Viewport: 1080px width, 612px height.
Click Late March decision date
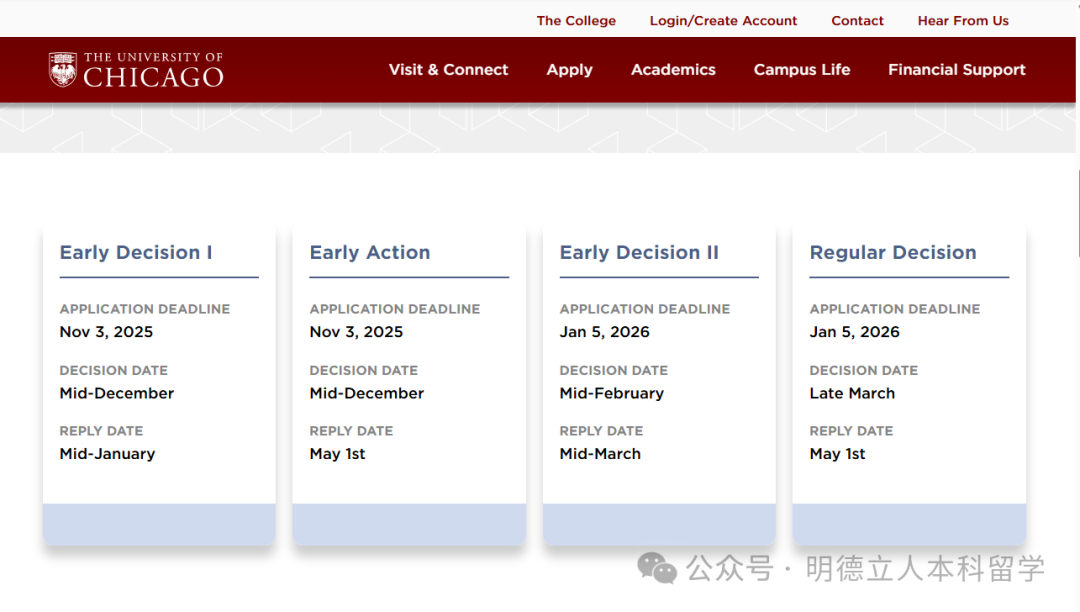852,393
